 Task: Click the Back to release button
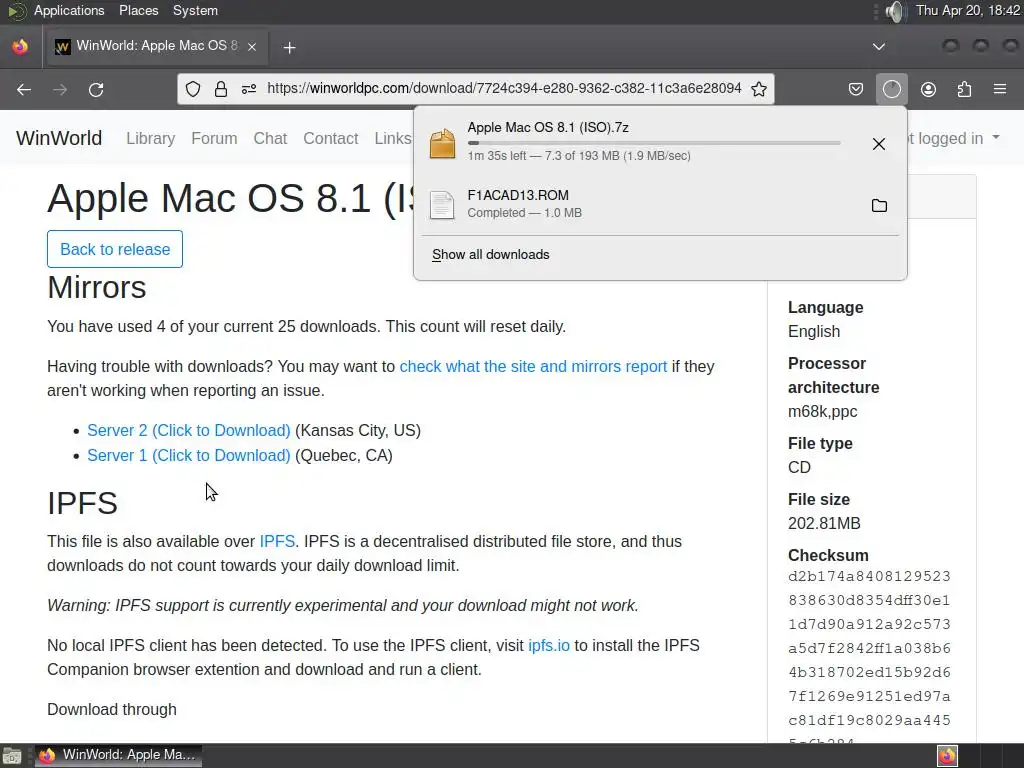(115, 249)
